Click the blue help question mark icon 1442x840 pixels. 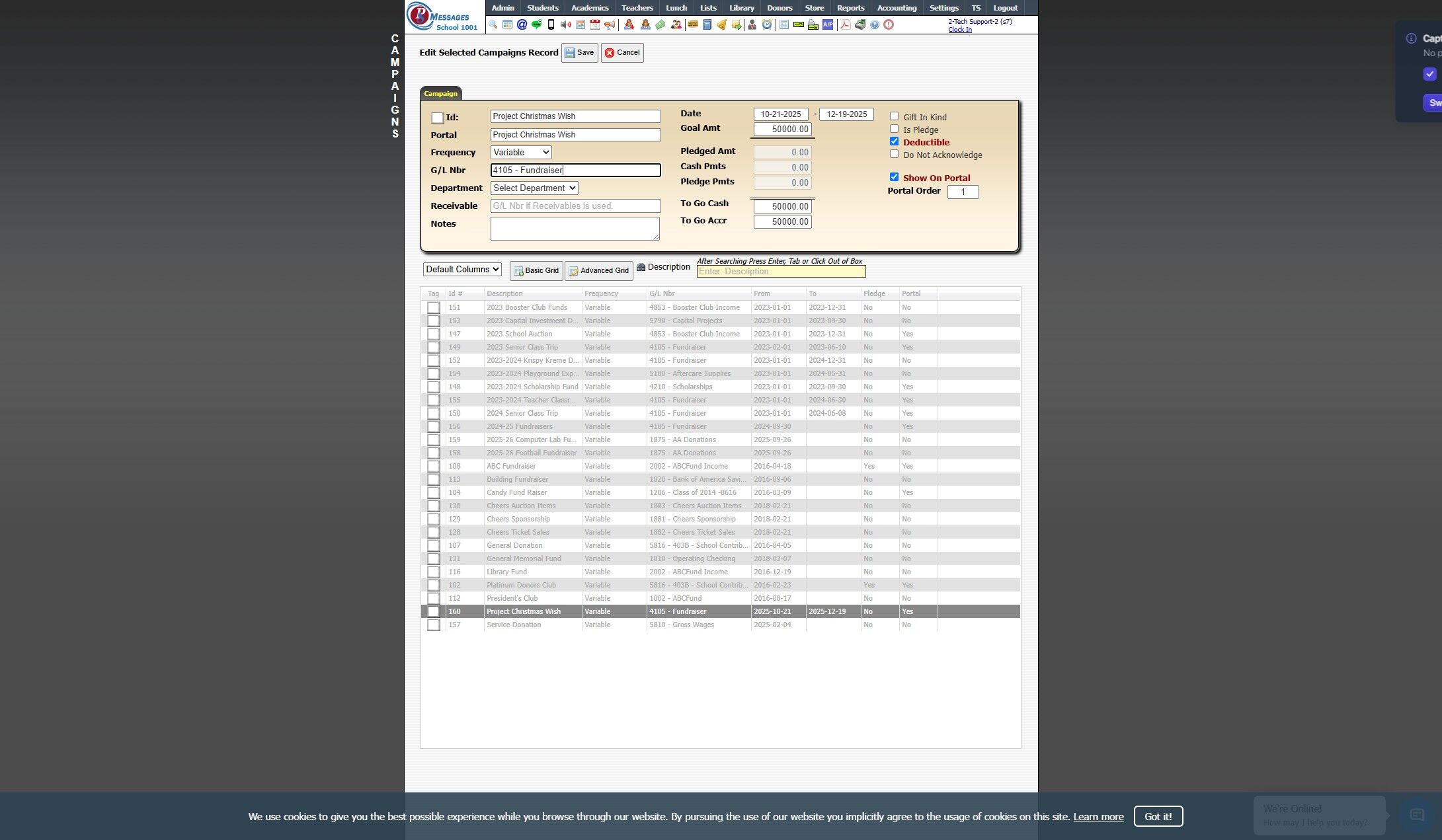[875, 24]
